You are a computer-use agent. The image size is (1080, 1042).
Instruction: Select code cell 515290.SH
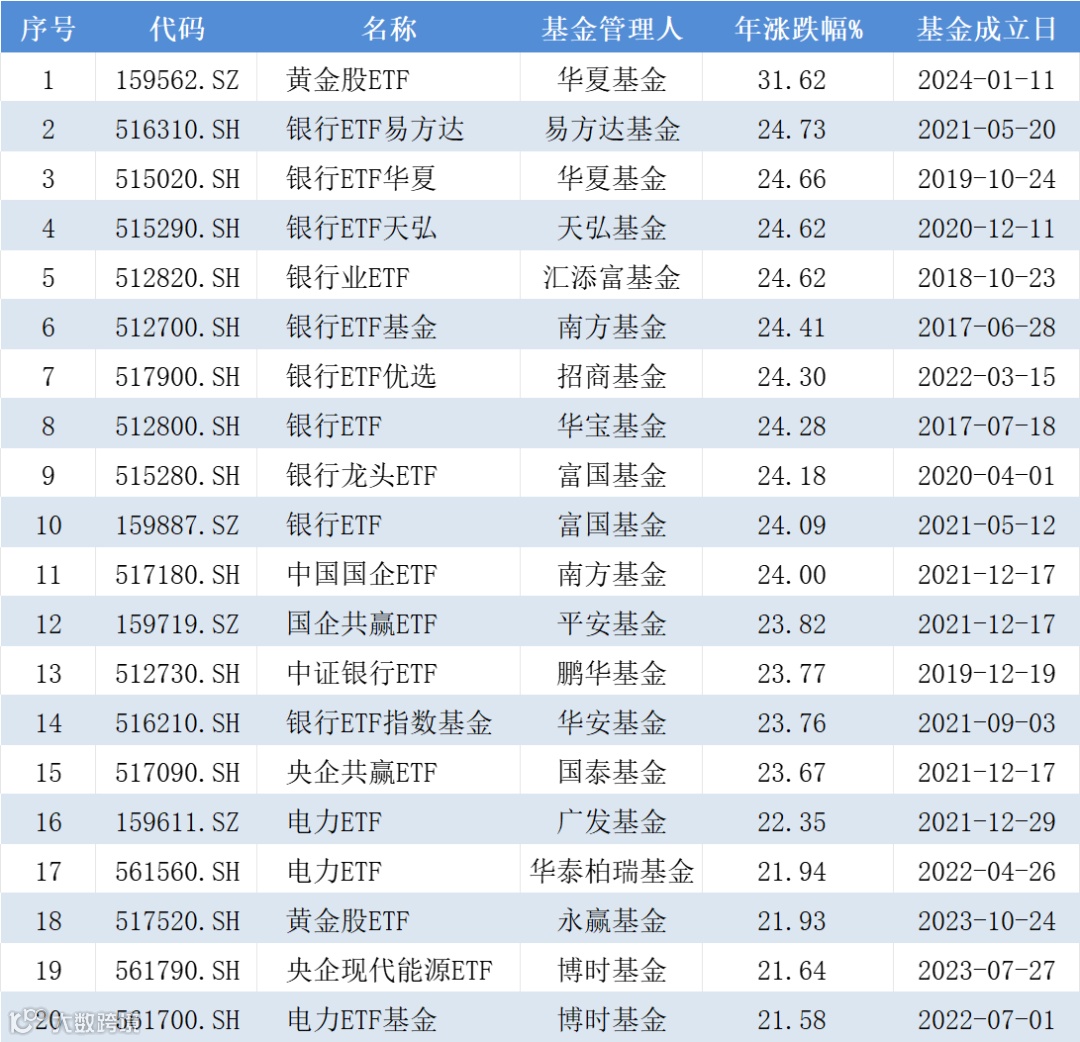177,229
